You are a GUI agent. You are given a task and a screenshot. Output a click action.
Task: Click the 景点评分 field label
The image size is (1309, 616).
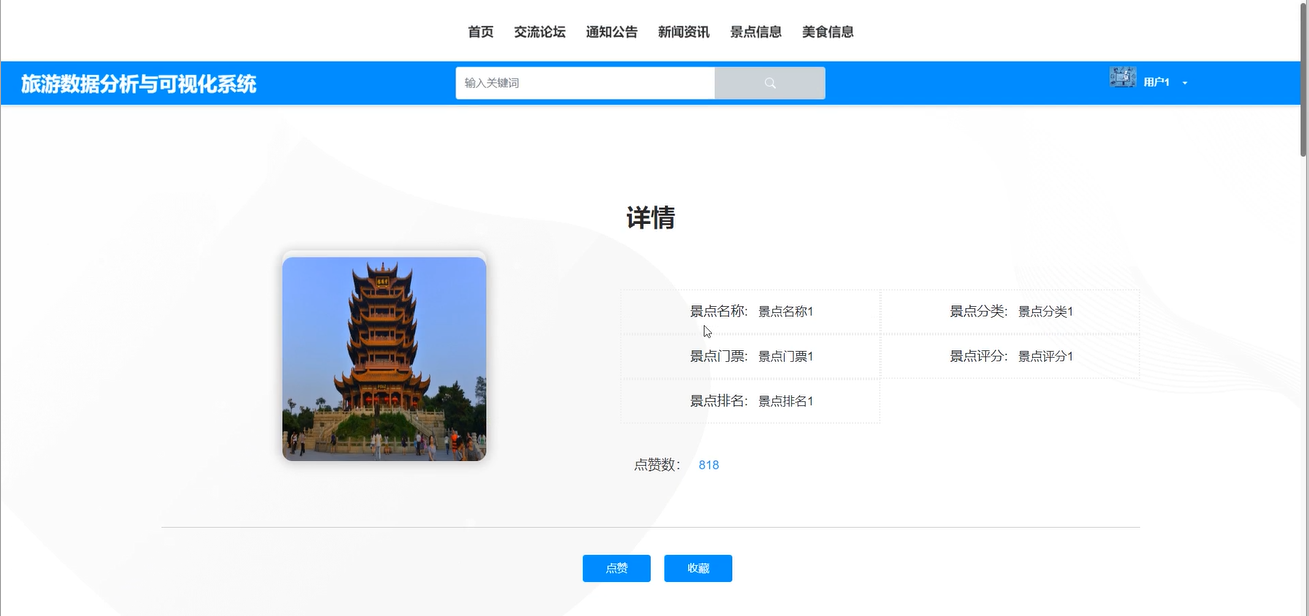979,357
